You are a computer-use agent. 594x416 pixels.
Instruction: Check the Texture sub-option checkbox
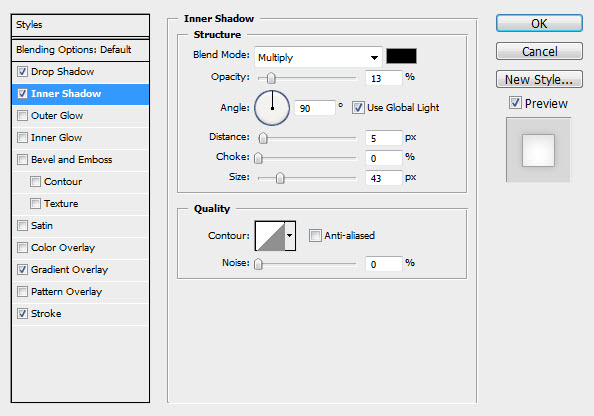click(35, 203)
